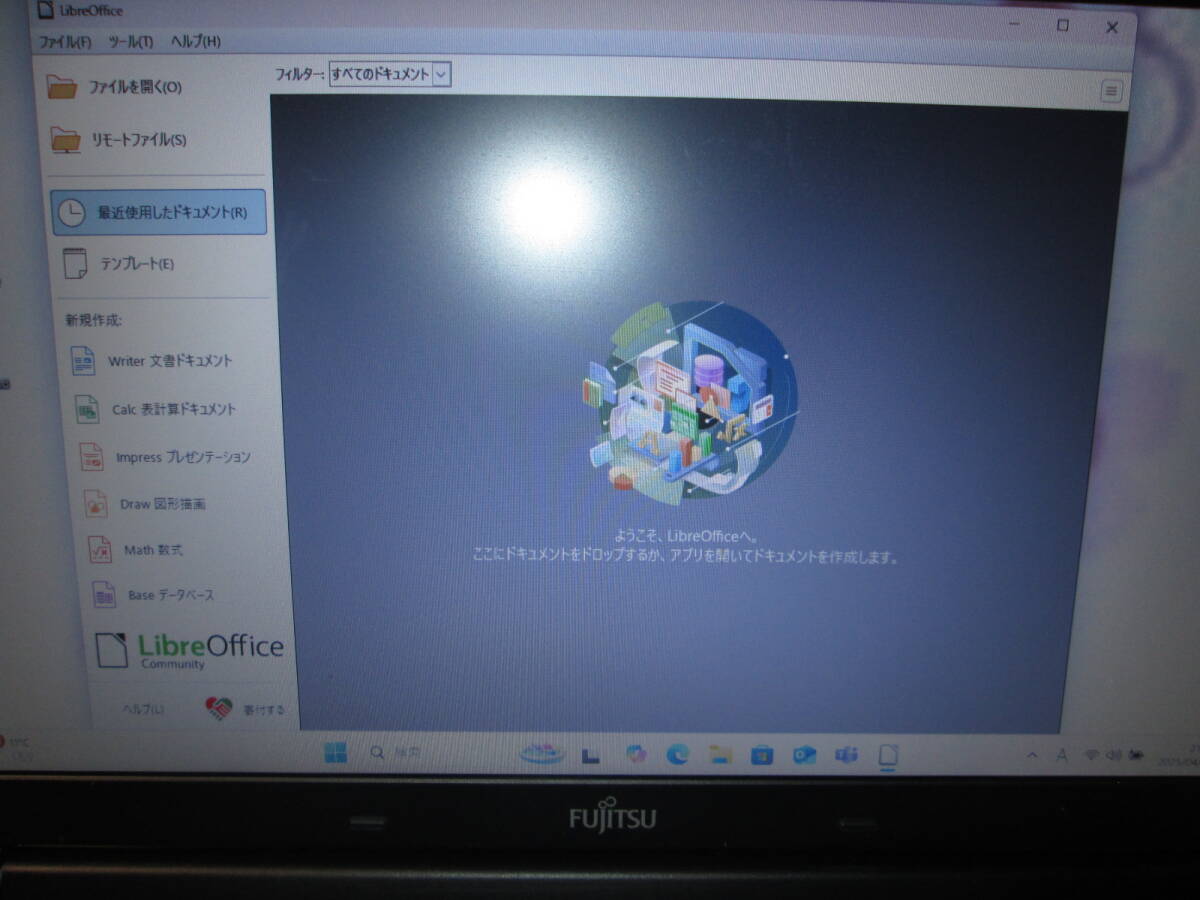Open the ファイル(F) menu
The width and height of the screenshot is (1200, 900).
click(65, 42)
